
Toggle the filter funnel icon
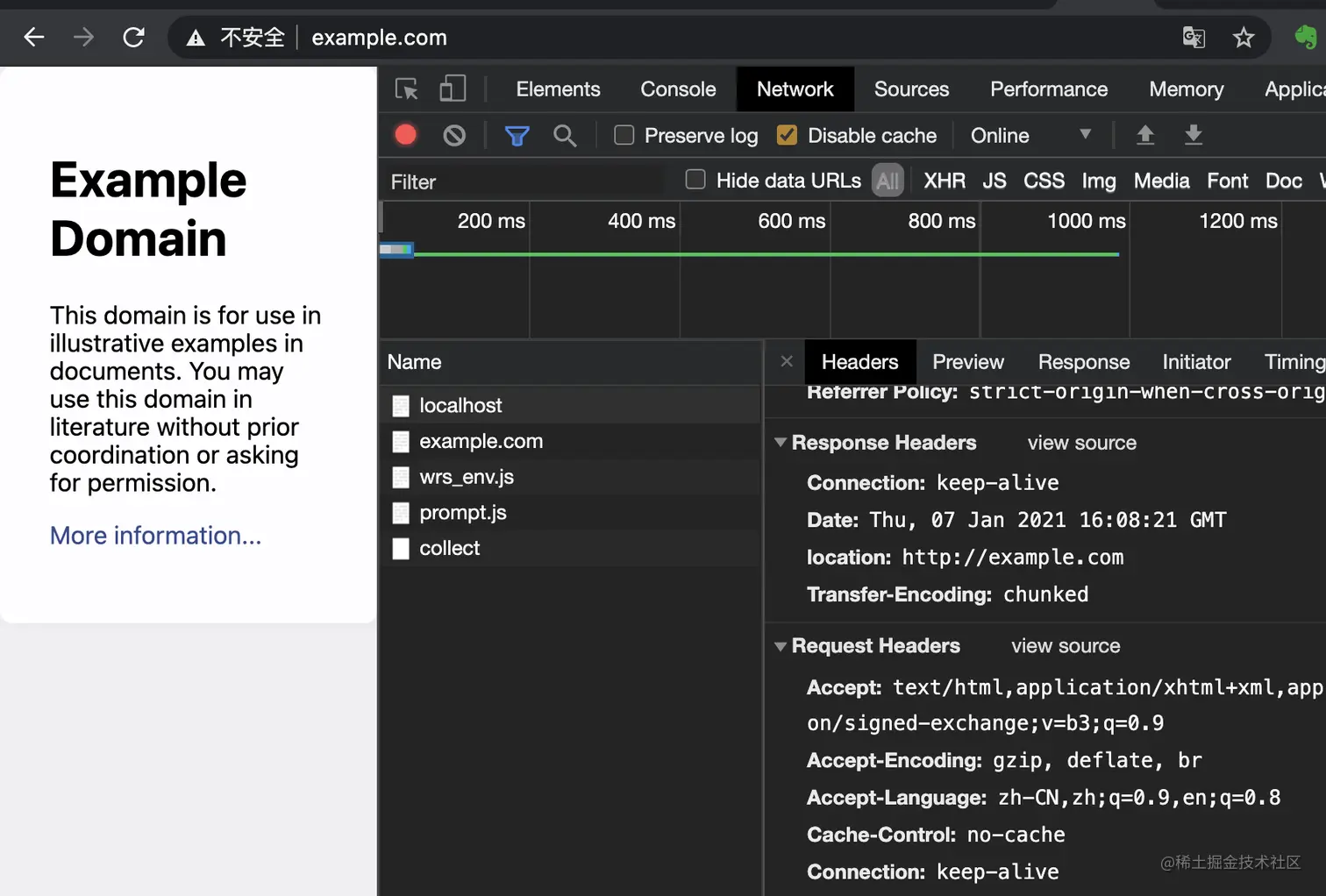click(x=517, y=135)
